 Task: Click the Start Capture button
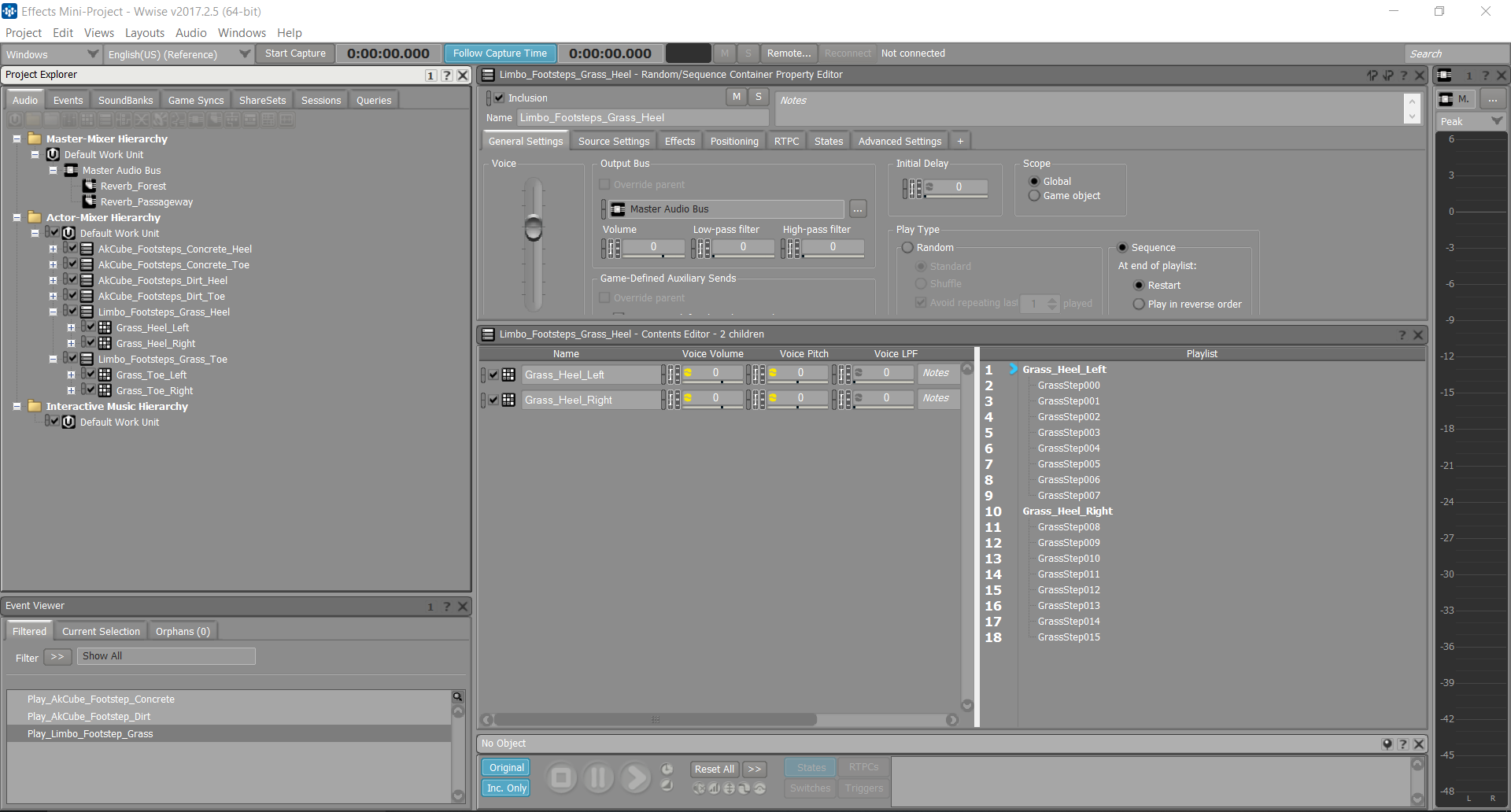295,54
